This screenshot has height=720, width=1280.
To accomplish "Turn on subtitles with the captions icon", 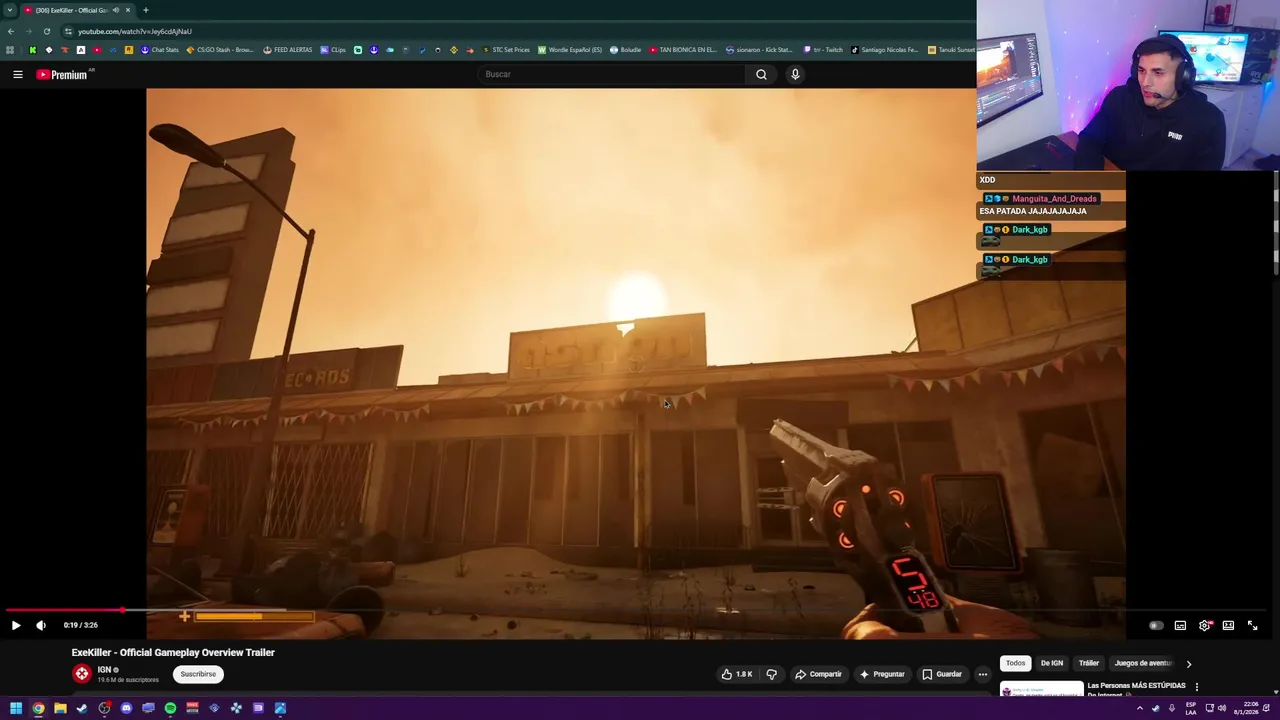I will pos(1180,625).
